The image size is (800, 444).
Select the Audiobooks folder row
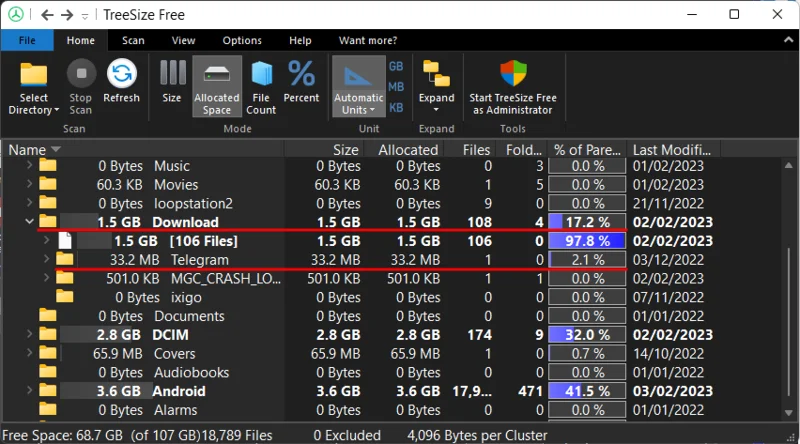tap(391, 372)
